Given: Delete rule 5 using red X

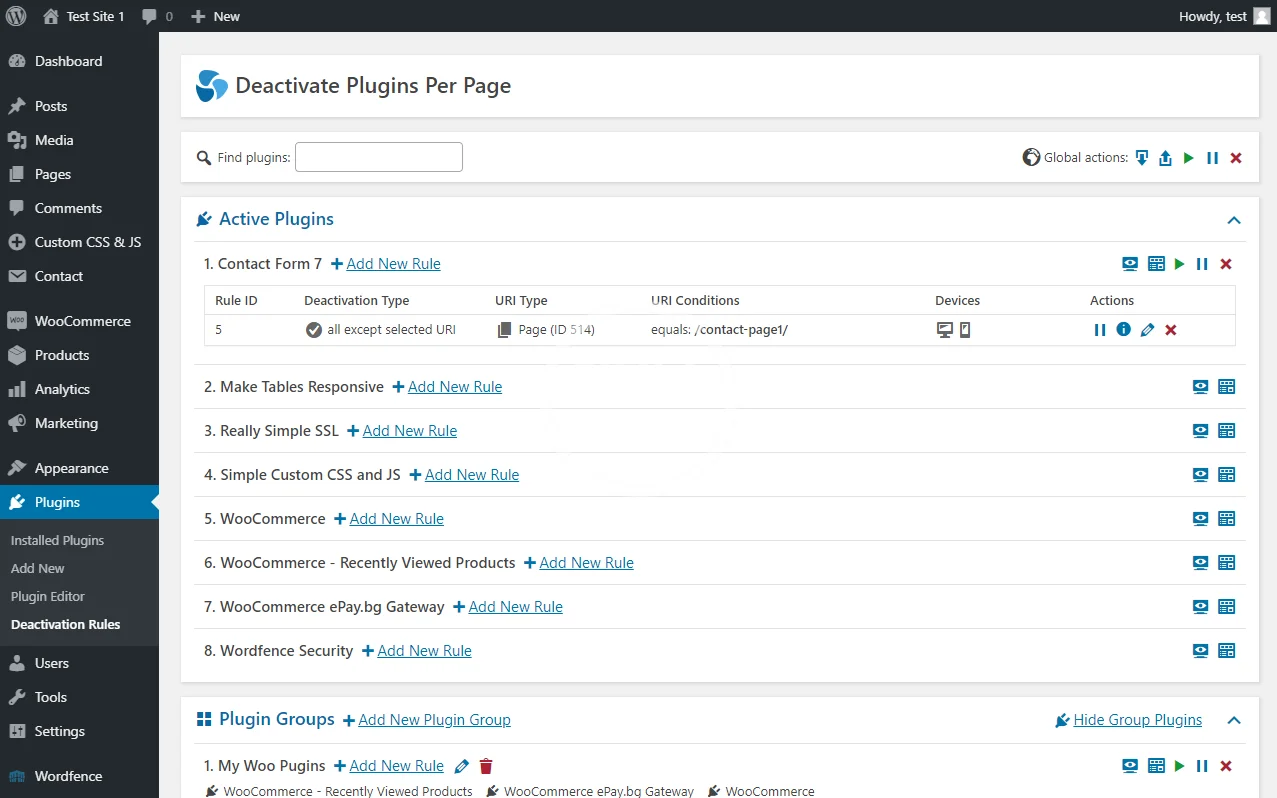Looking at the screenshot, I should 1171,330.
